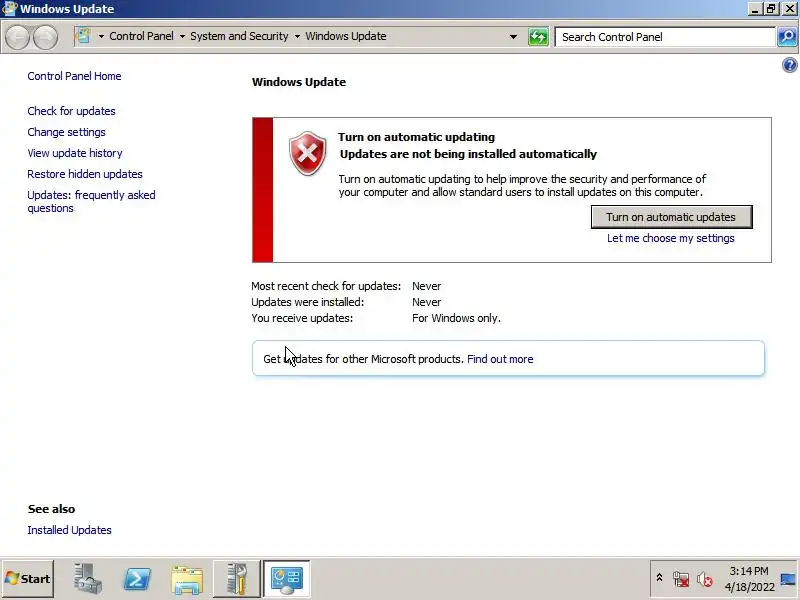800x600 pixels.
Task: Expand the dropdown arrow before Control Panel
Action: point(101,36)
